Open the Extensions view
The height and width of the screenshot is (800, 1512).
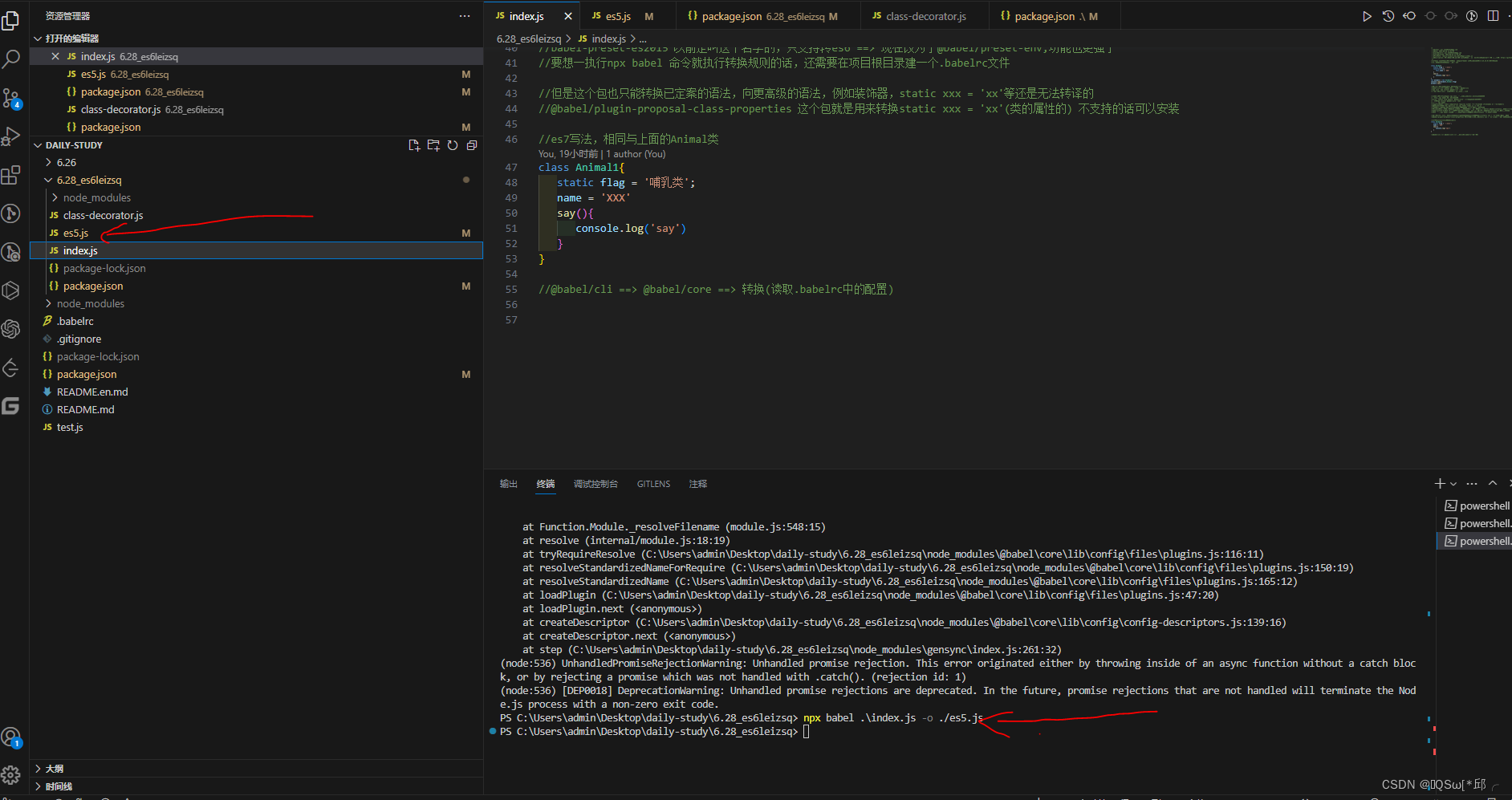tap(11, 175)
